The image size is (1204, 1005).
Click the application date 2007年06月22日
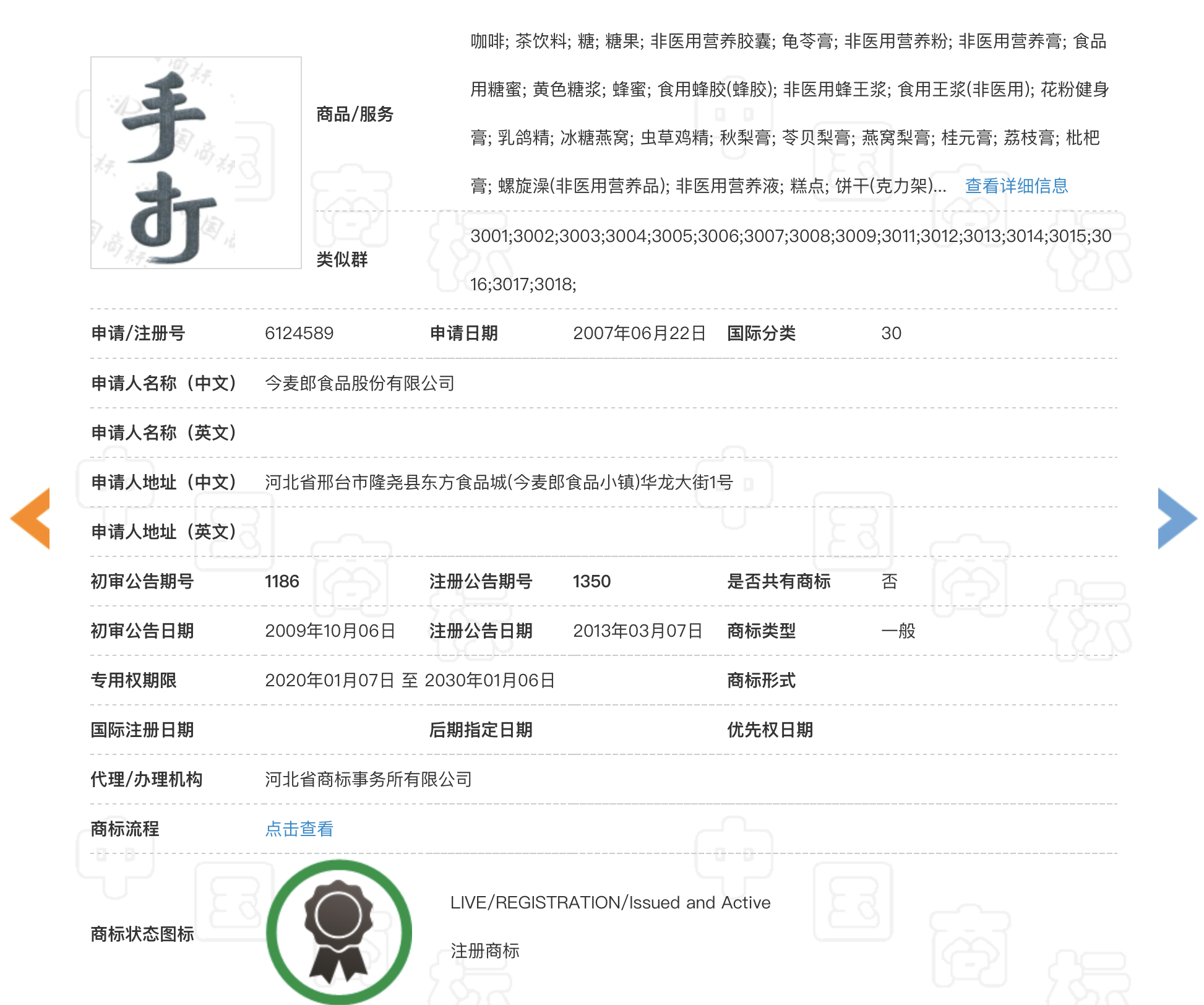639,334
